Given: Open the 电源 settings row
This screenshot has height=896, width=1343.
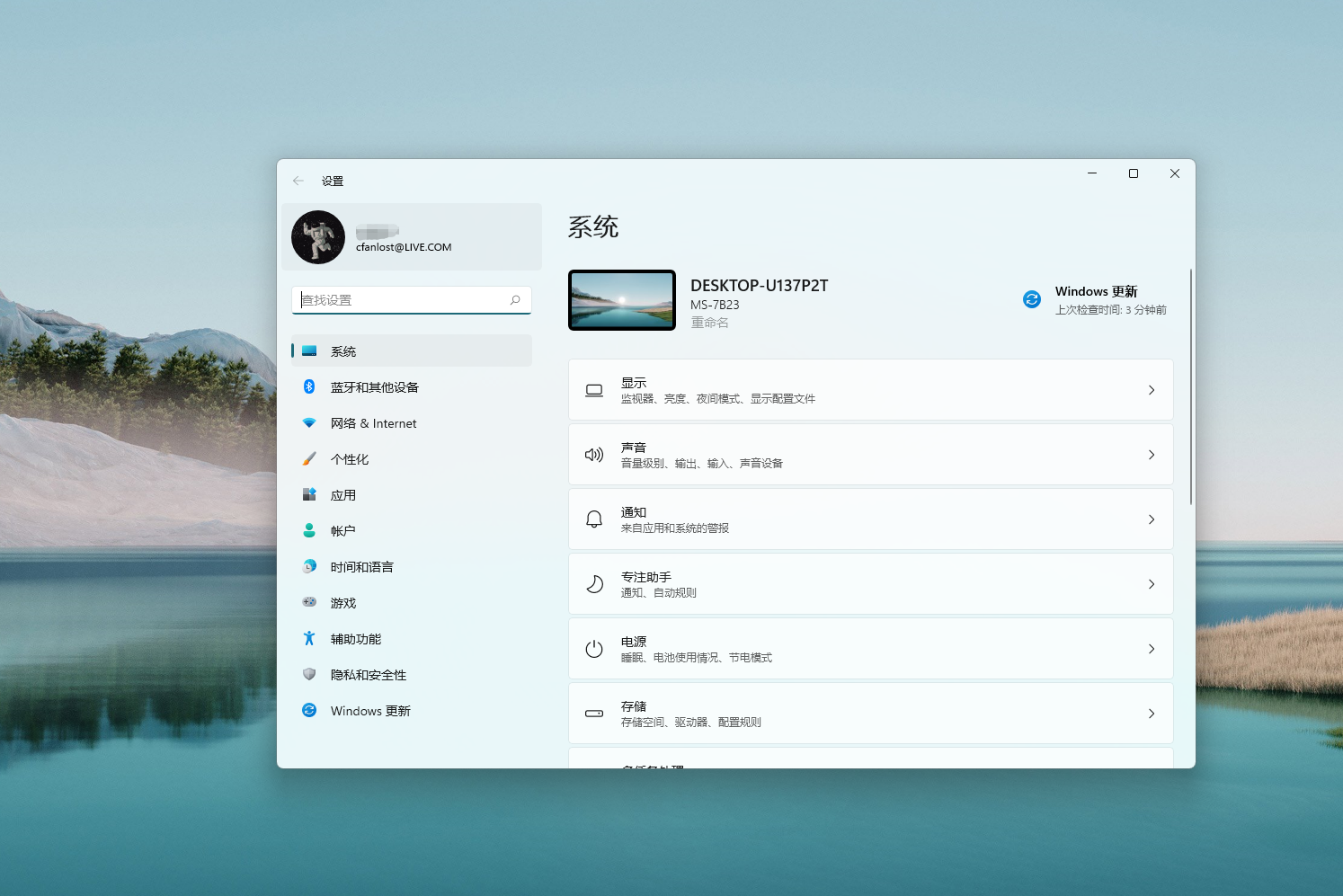Looking at the screenshot, I should pos(871,649).
